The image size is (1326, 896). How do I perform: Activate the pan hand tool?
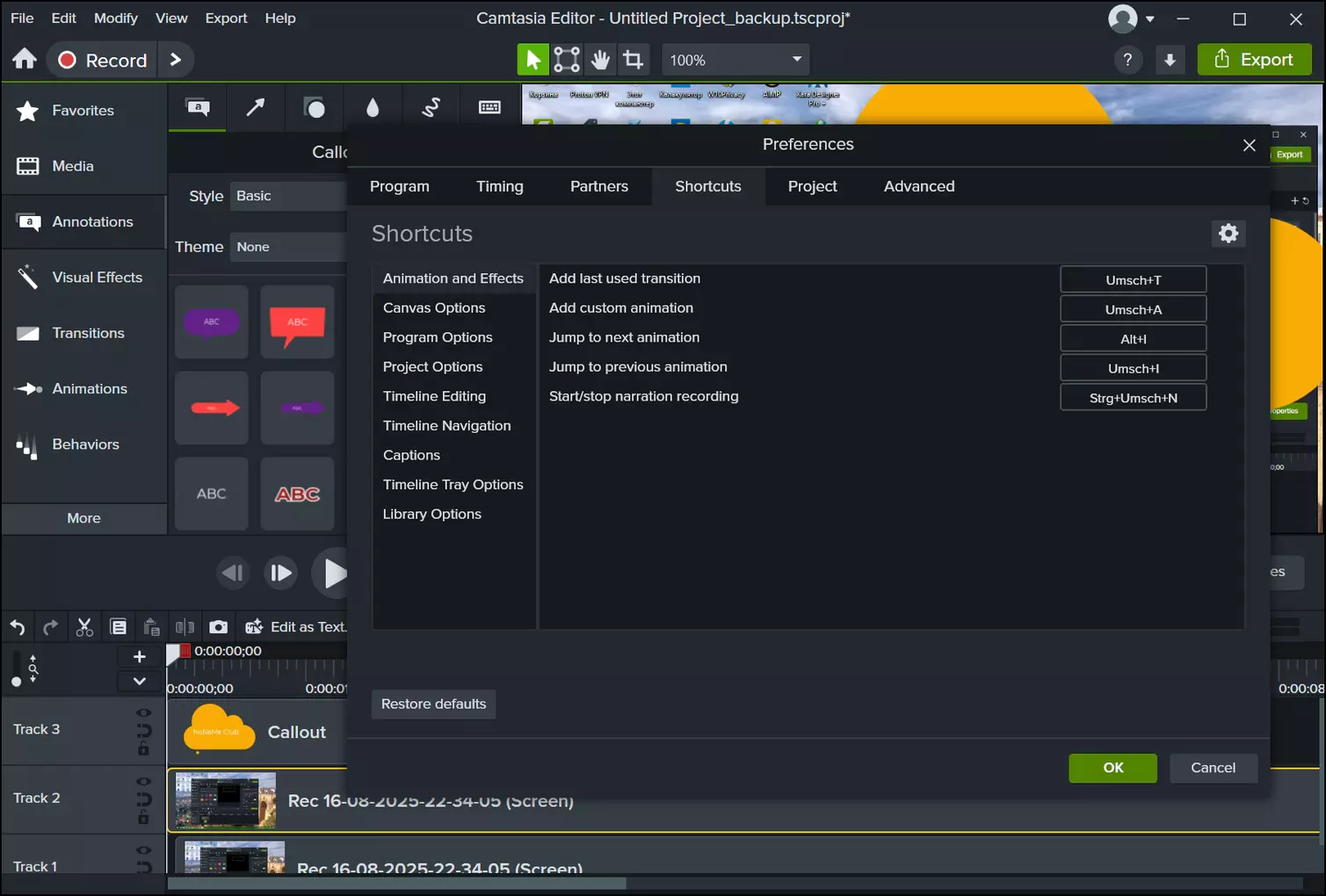pyautogui.click(x=600, y=60)
